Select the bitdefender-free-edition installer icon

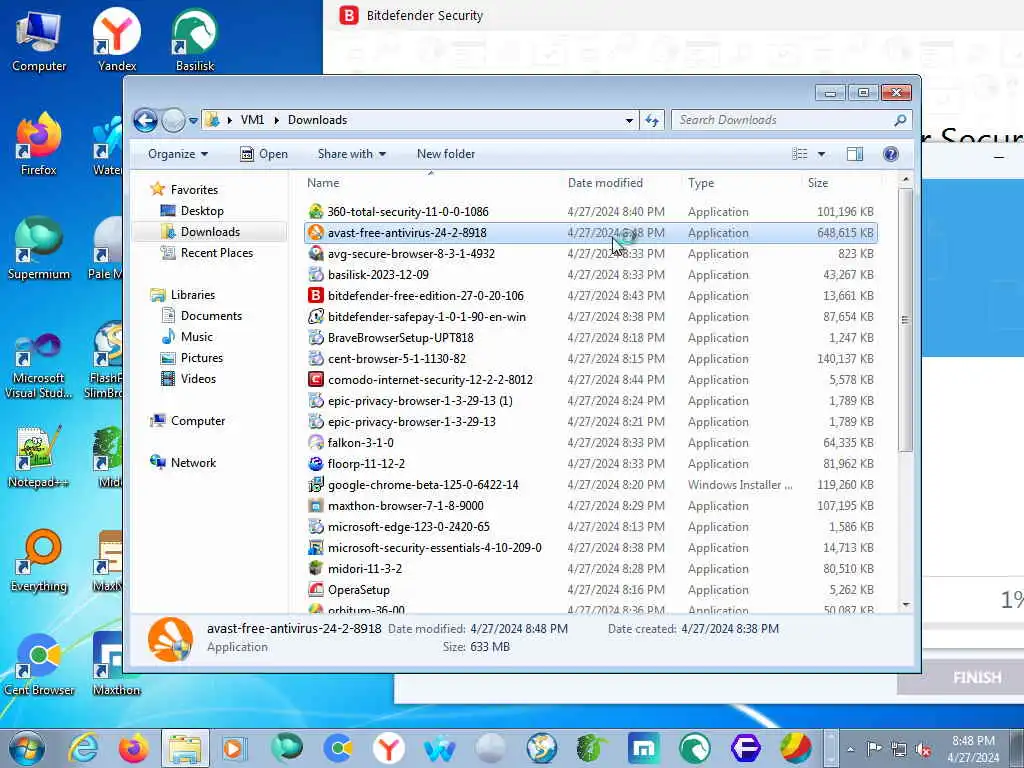tap(315, 295)
